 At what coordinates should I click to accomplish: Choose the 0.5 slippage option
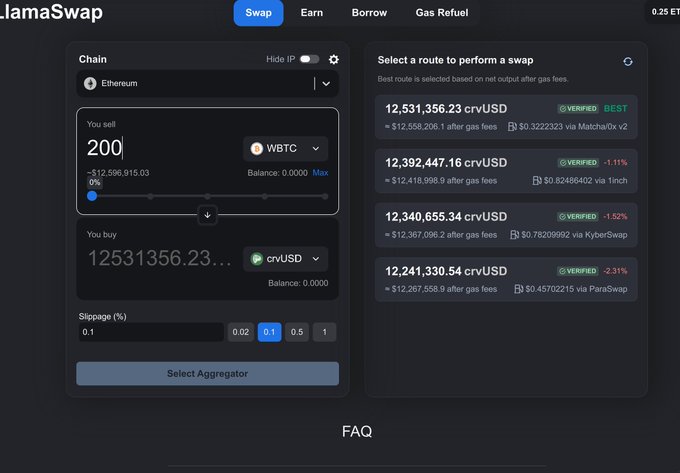297,332
